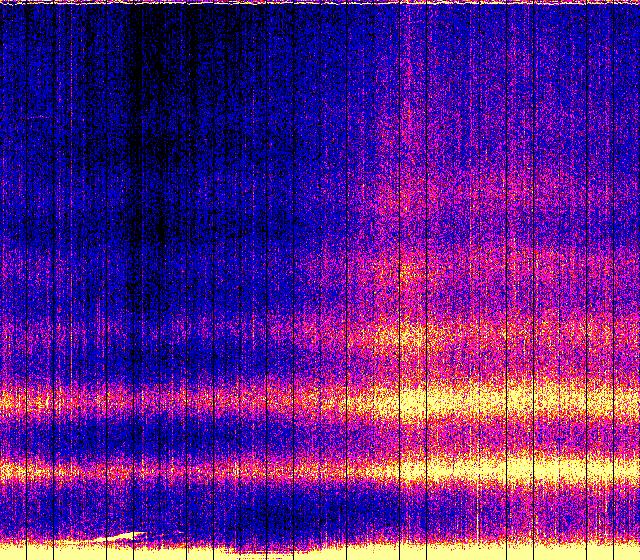This screenshot has width=640, height=560.
Task: Select the rightmost vertical black line
Action: (x=614, y=280)
